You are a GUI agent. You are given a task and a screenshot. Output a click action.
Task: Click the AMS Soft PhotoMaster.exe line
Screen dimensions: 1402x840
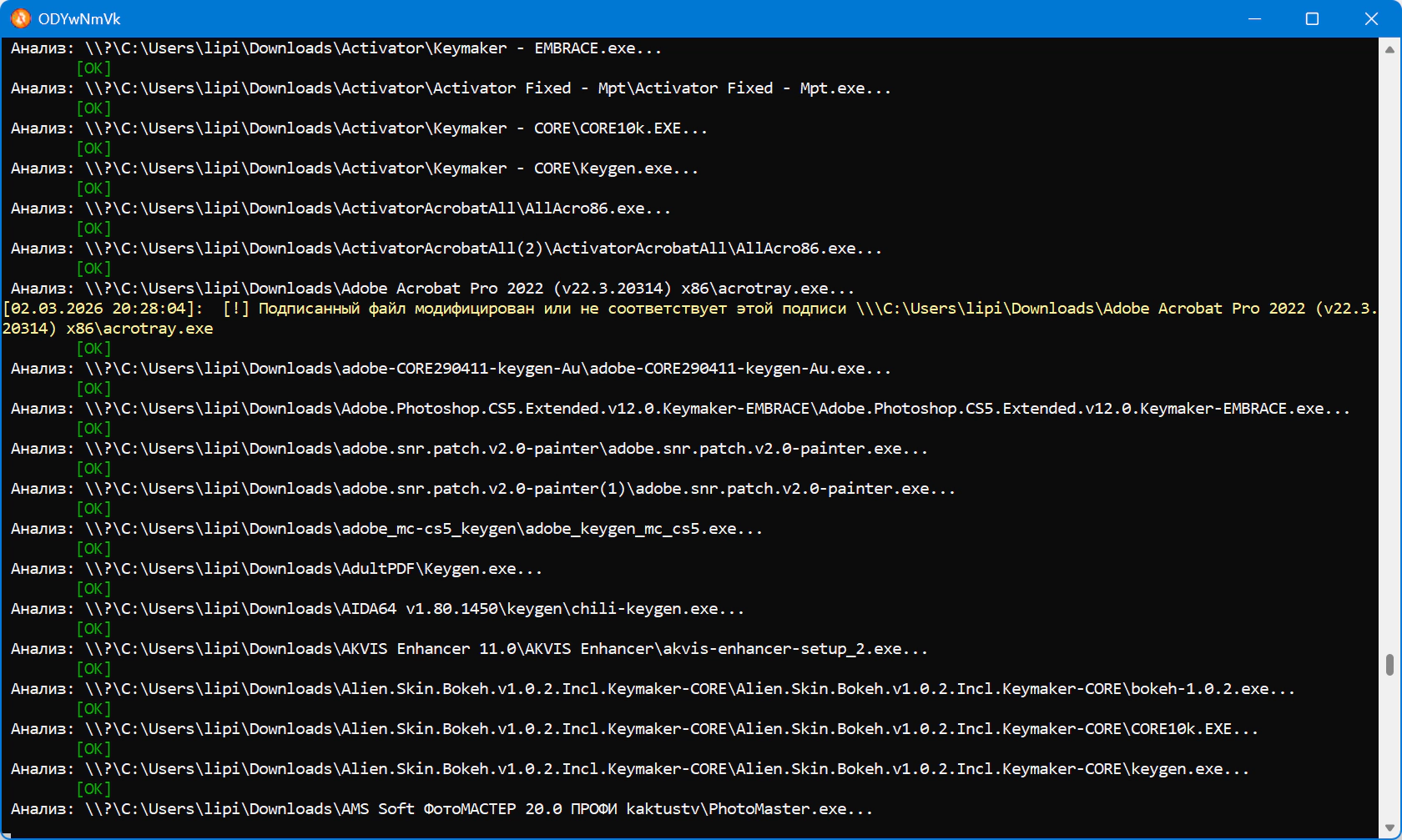tap(441, 809)
